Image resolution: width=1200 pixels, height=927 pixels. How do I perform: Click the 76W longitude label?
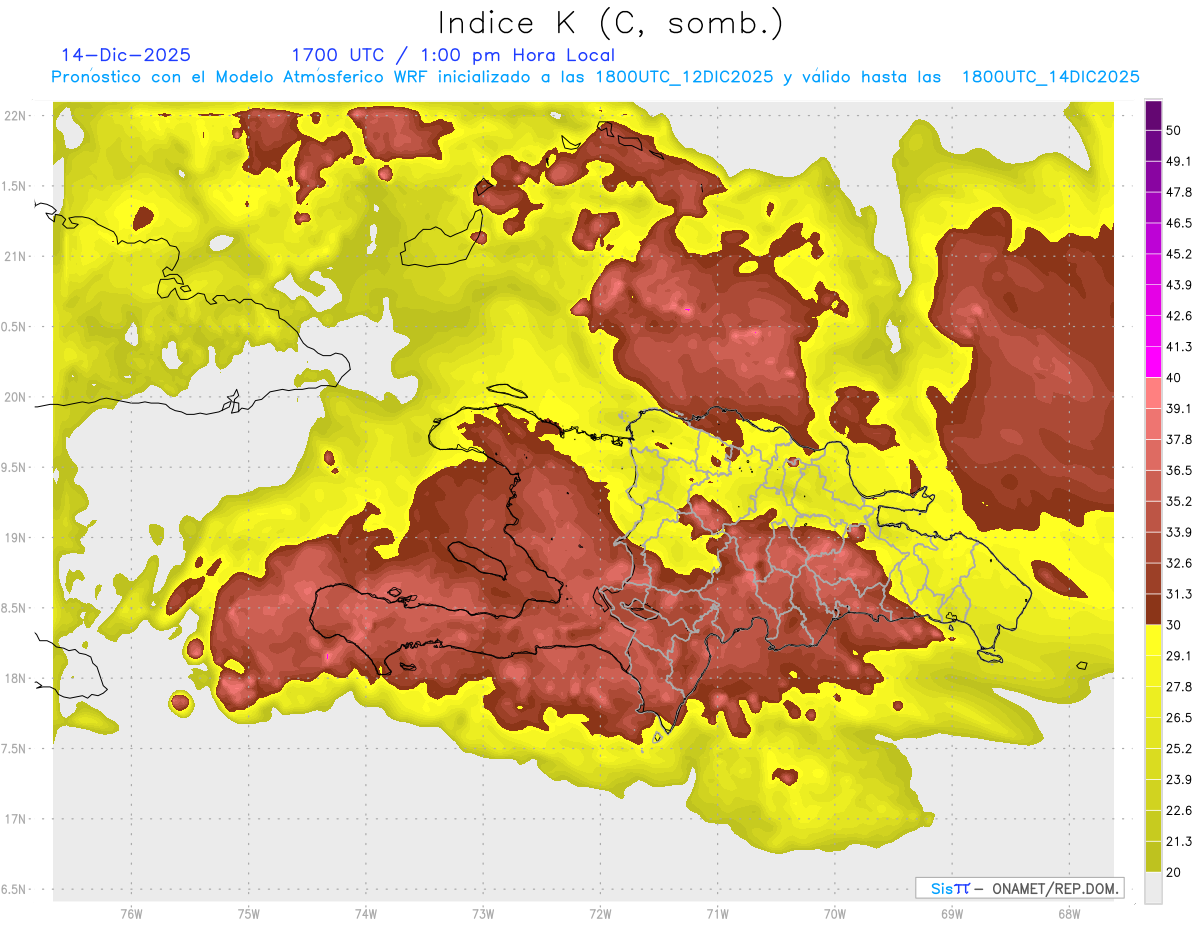[x=131, y=913]
